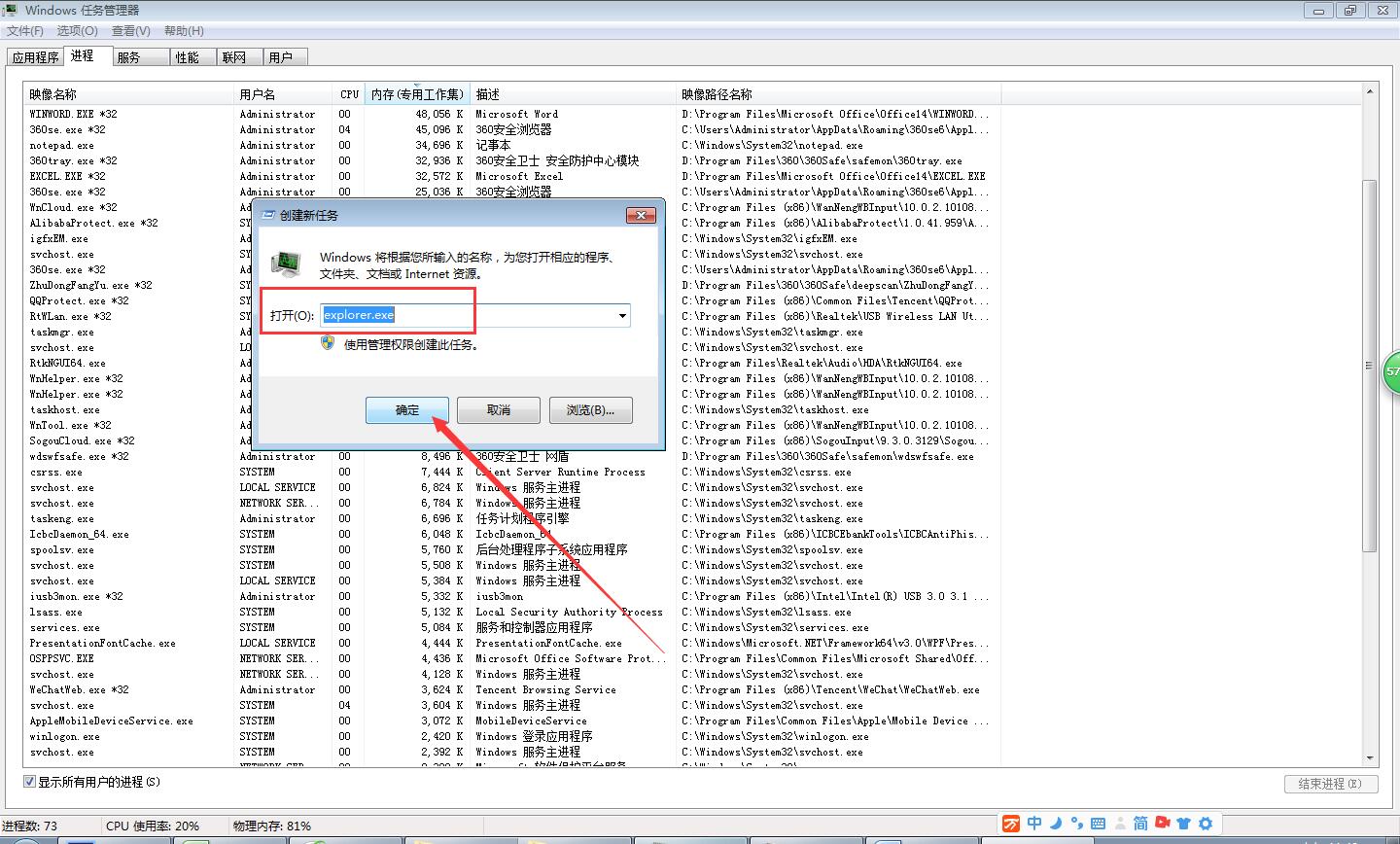Image resolution: width=1400 pixels, height=844 pixels.
Task: Open the 选项(O) menu
Action: pyautogui.click(x=77, y=31)
